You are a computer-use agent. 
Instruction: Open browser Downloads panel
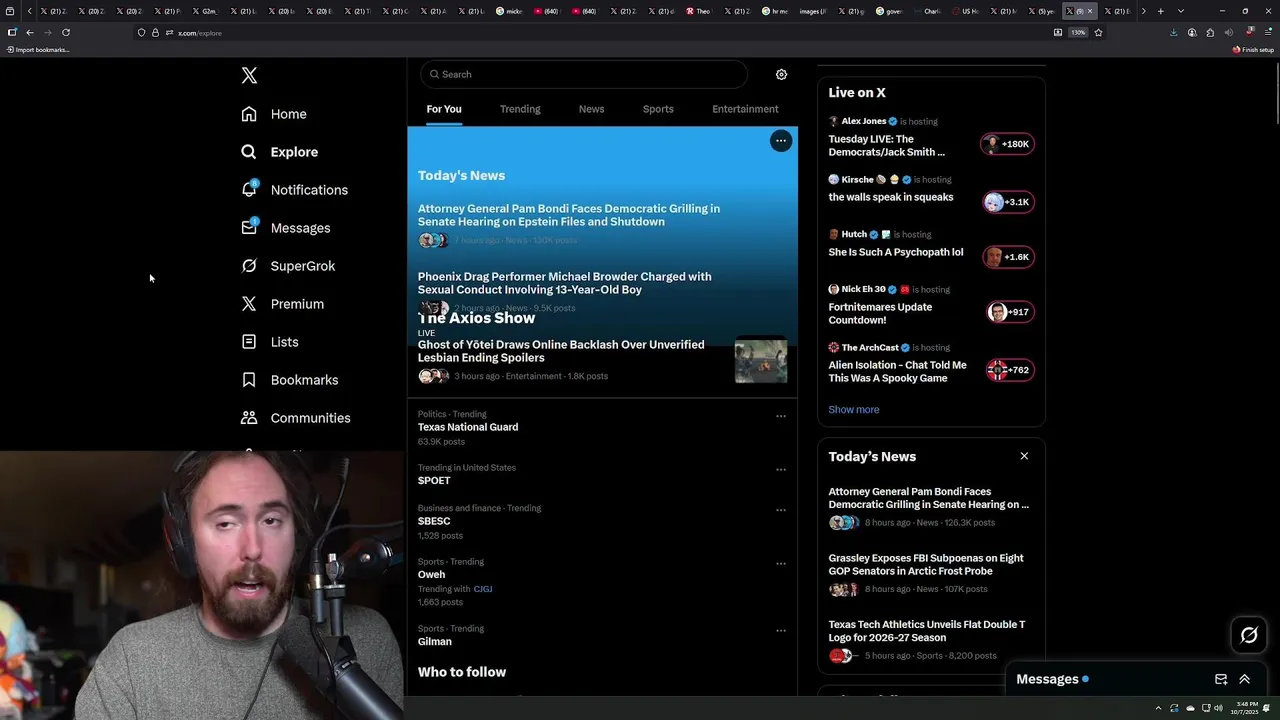click(x=1173, y=33)
